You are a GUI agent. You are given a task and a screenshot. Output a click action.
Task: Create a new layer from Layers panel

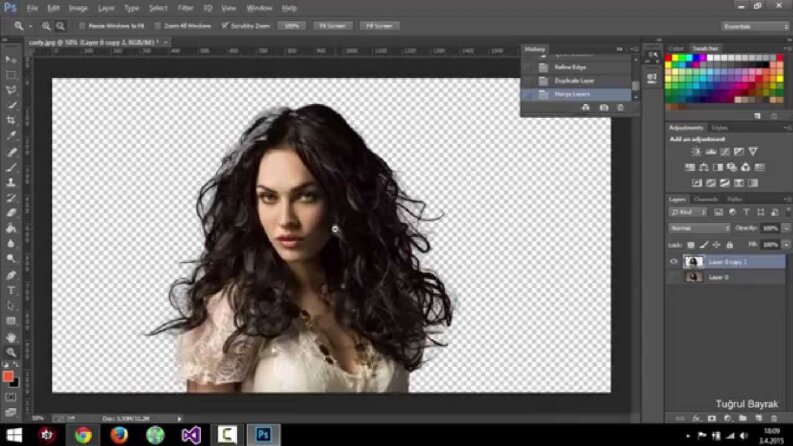click(x=758, y=418)
